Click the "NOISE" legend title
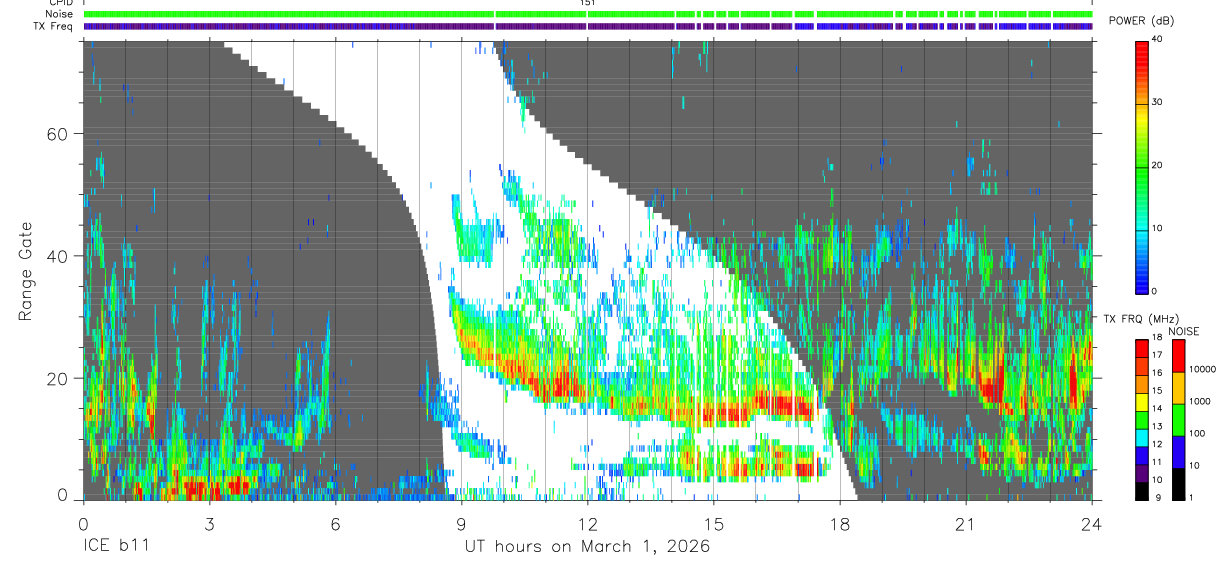The width and height of the screenshot is (1228, 567). [1184, 331]
